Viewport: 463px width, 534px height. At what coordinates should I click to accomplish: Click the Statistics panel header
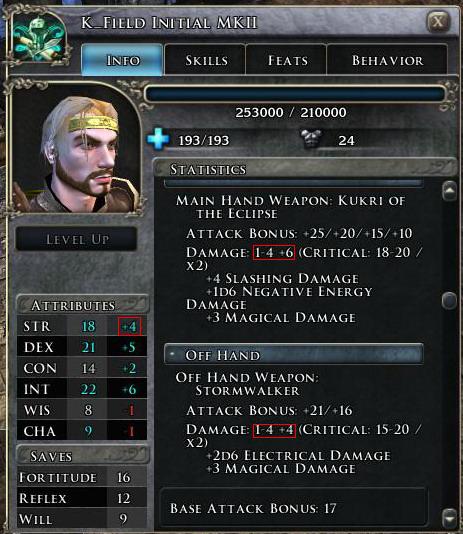coord(305,168)
